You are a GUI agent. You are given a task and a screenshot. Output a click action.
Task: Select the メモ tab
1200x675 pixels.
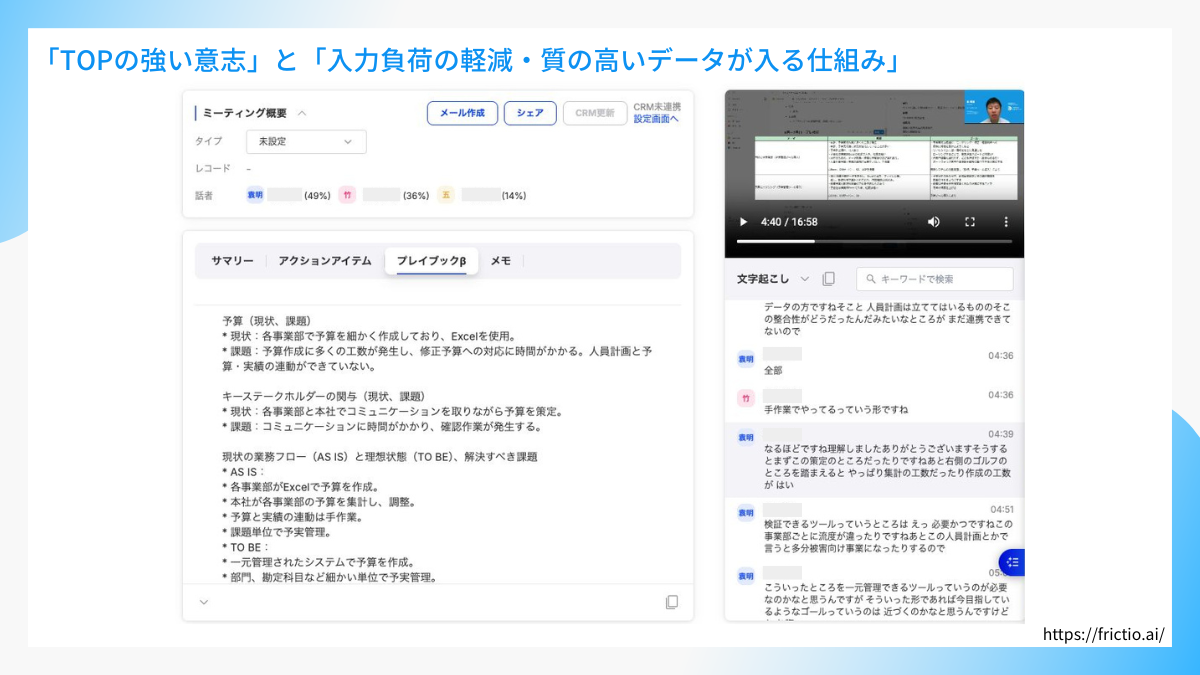(501, 261)
